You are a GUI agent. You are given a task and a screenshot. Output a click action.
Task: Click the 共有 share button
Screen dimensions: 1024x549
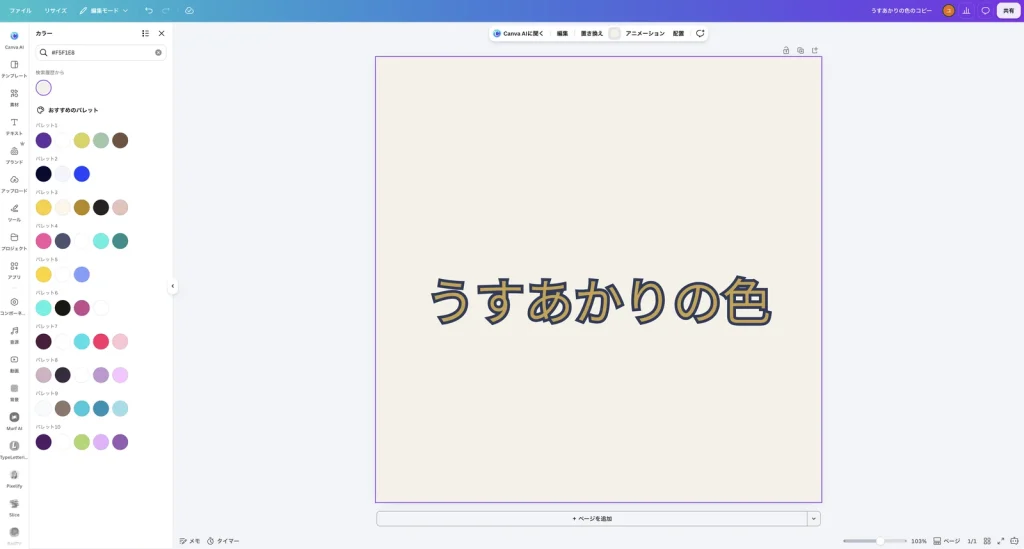[x=1008, y=10]
